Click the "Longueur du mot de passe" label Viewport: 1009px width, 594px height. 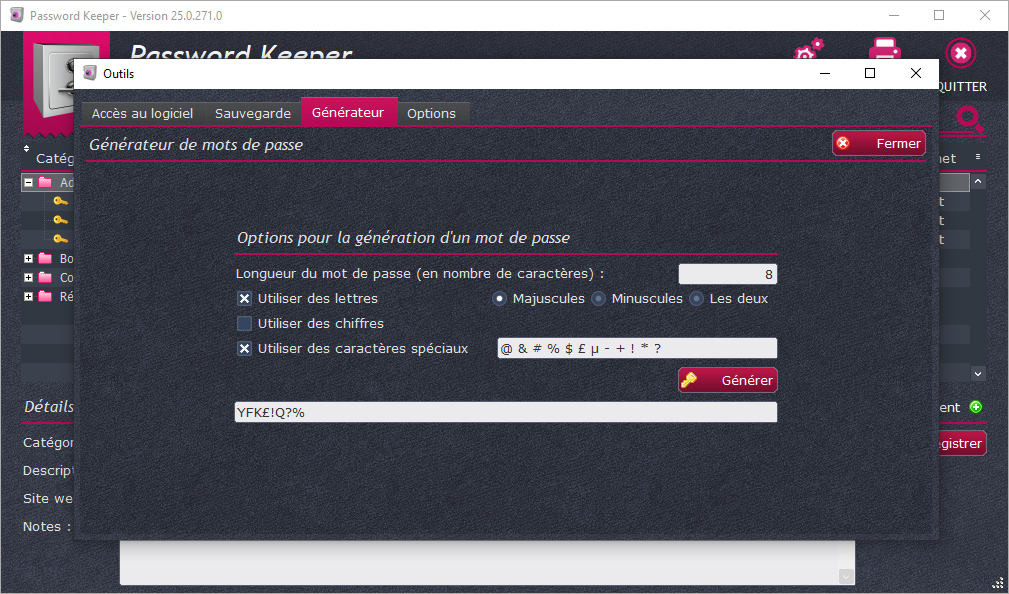coord(420,274)
